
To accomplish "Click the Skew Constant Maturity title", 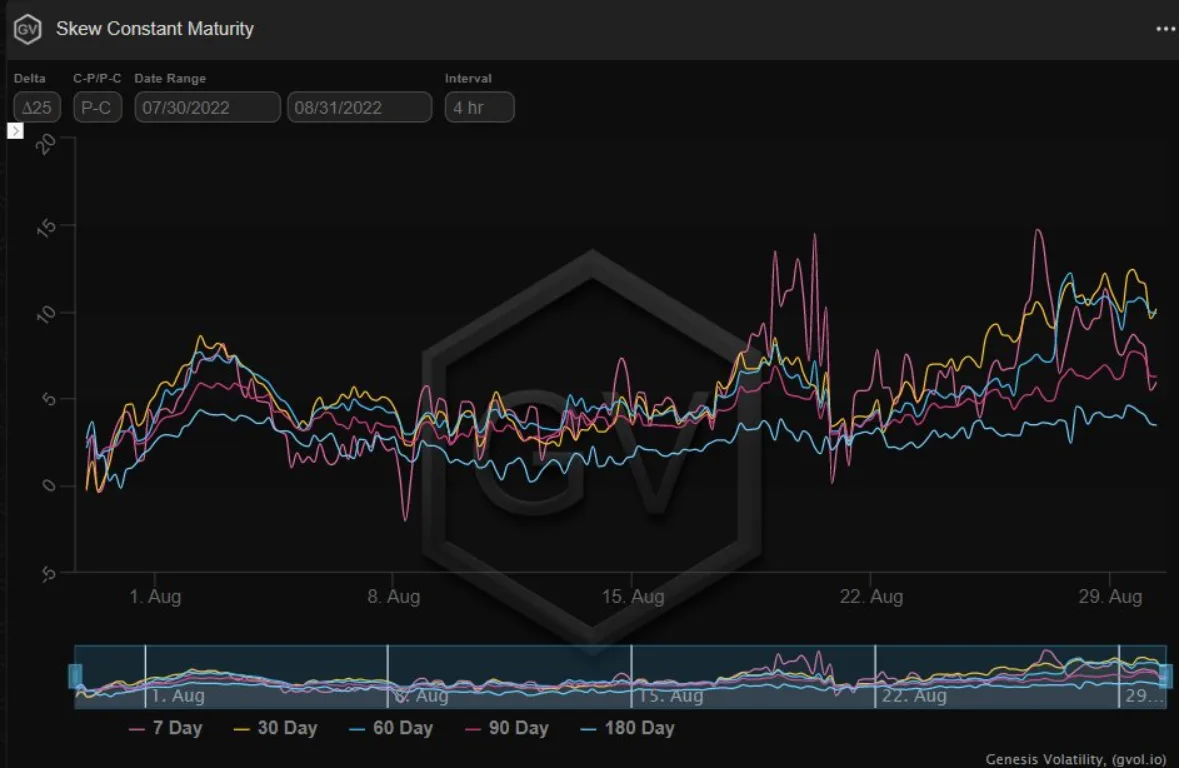I will coord(155,29).
